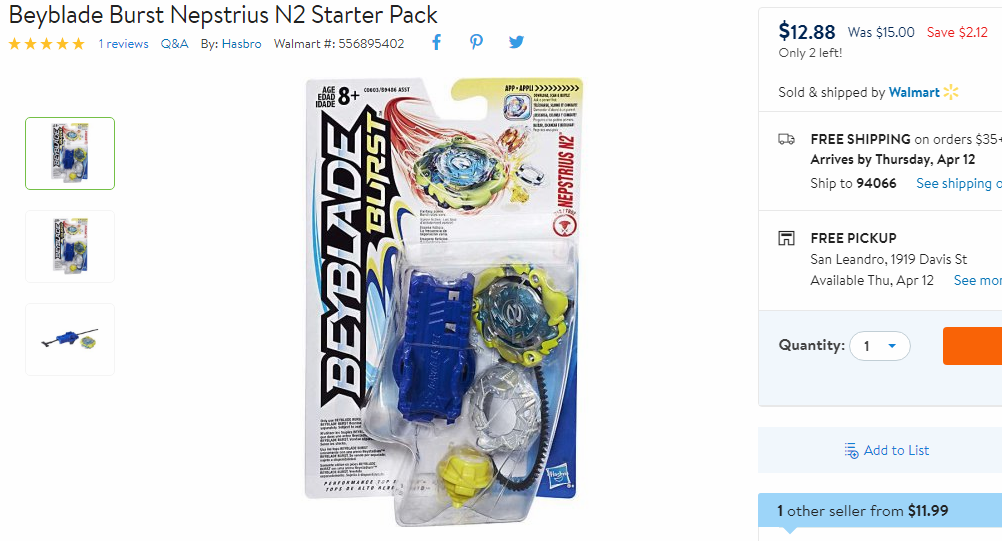1002x541 pixels.
Task: Share product via Twitter icon
Action: click(x=516, y=42)
